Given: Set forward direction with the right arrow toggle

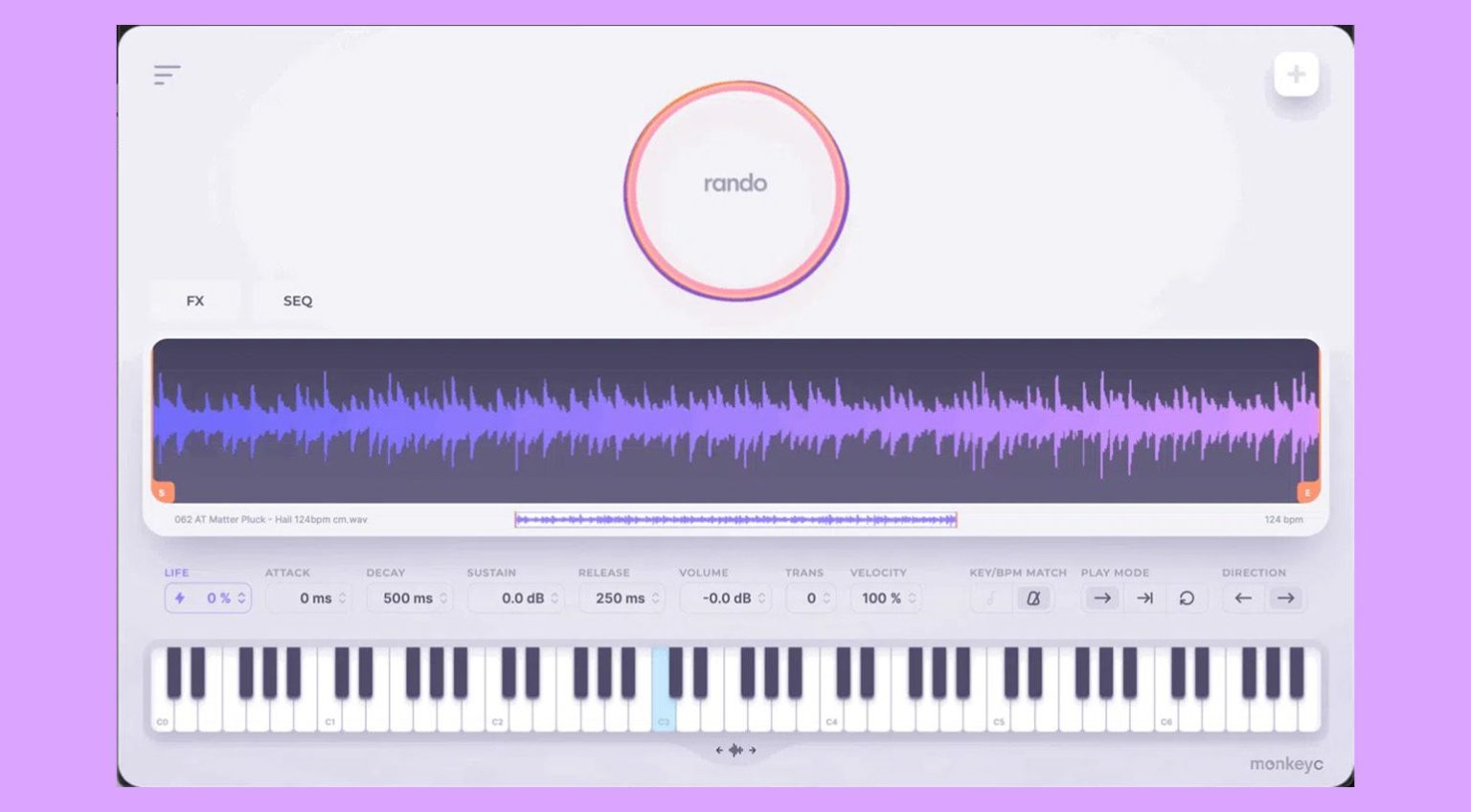Looking at the screenshot, I should coord(1286,598).
